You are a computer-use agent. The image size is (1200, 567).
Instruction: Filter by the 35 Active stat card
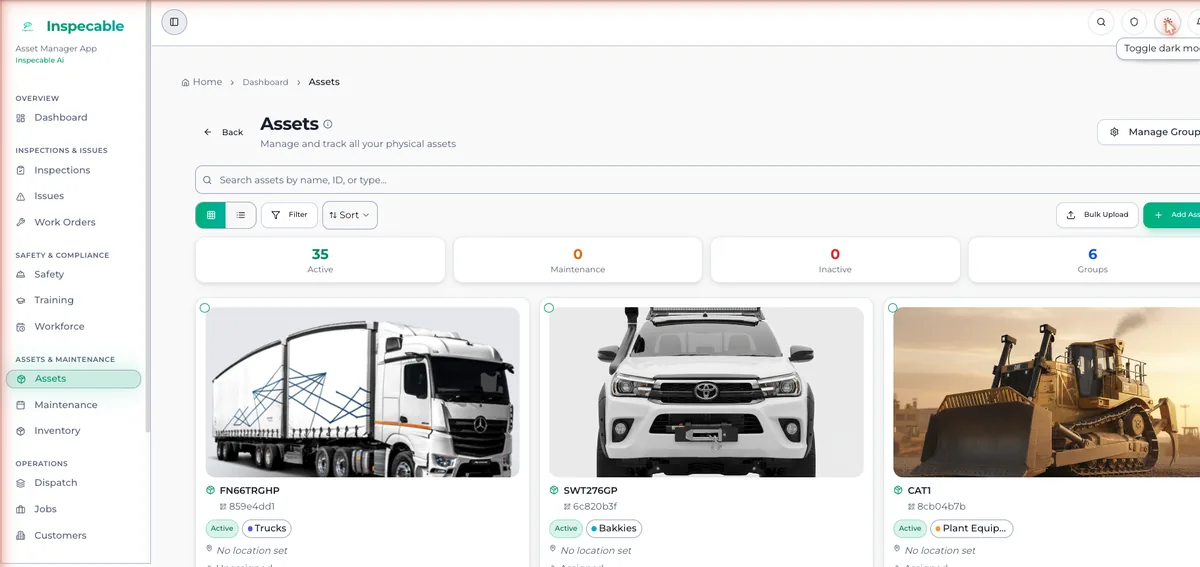click(320, 260)
